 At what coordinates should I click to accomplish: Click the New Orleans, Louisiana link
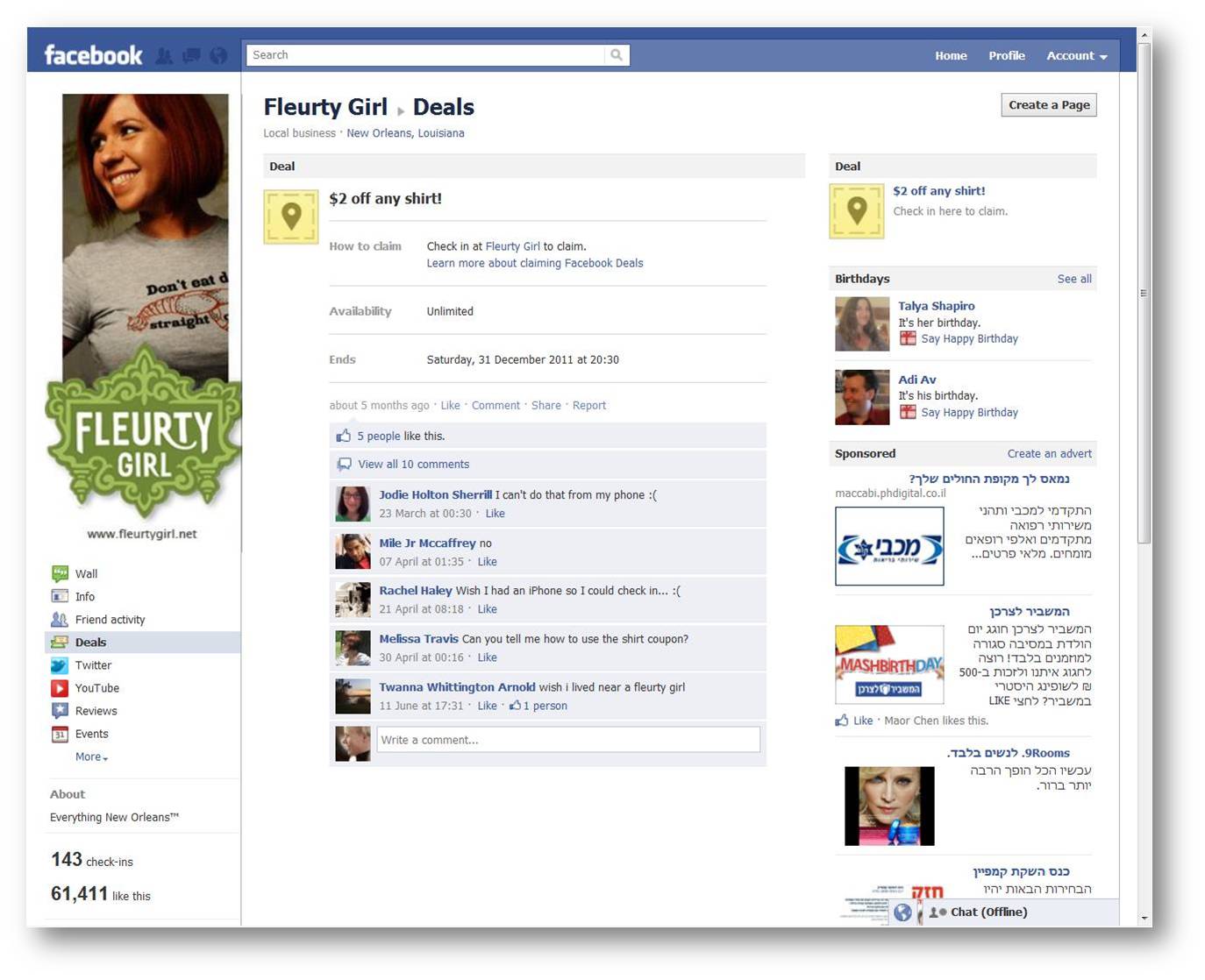tap(405, 133)
